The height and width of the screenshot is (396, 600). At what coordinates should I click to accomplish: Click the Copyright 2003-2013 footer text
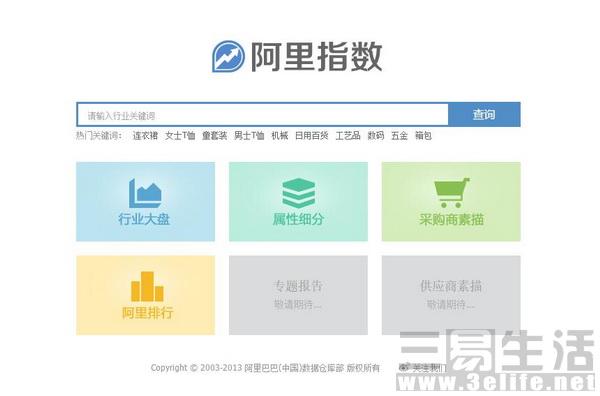point(265,368)
